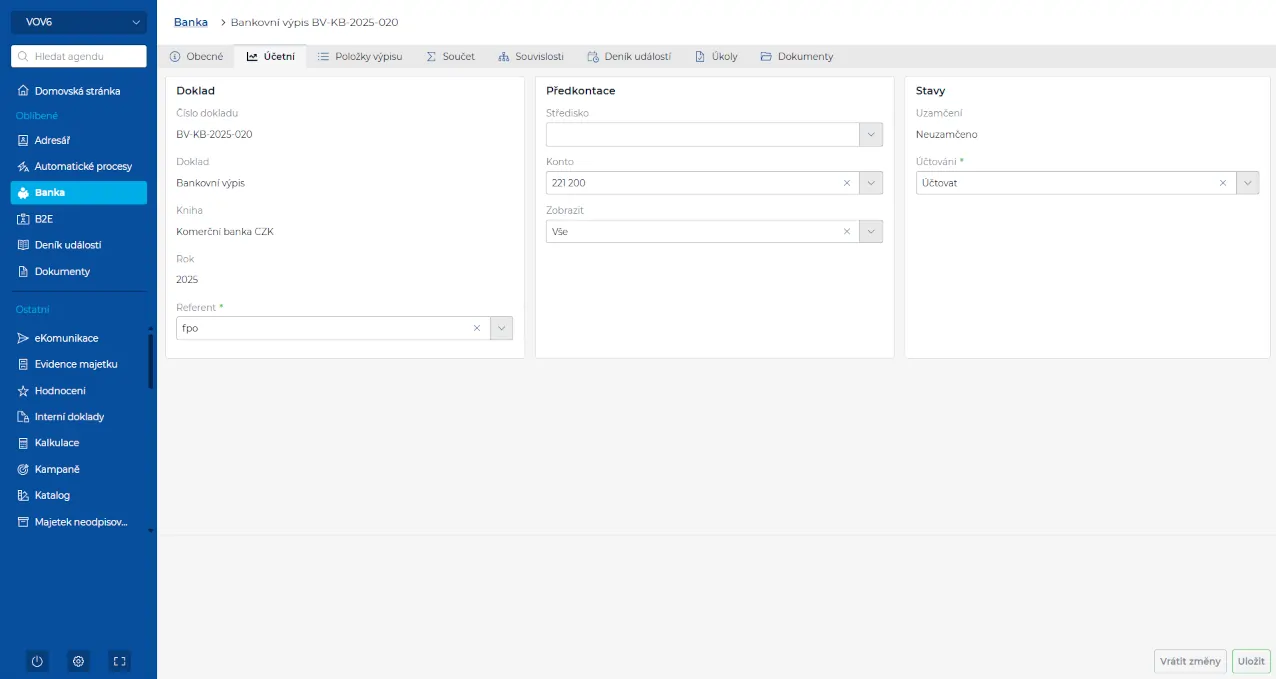Viewport: 1276px width, 679px height.
Task: Open Domovská stránka from the sidebar
Action: pos(77,91)
